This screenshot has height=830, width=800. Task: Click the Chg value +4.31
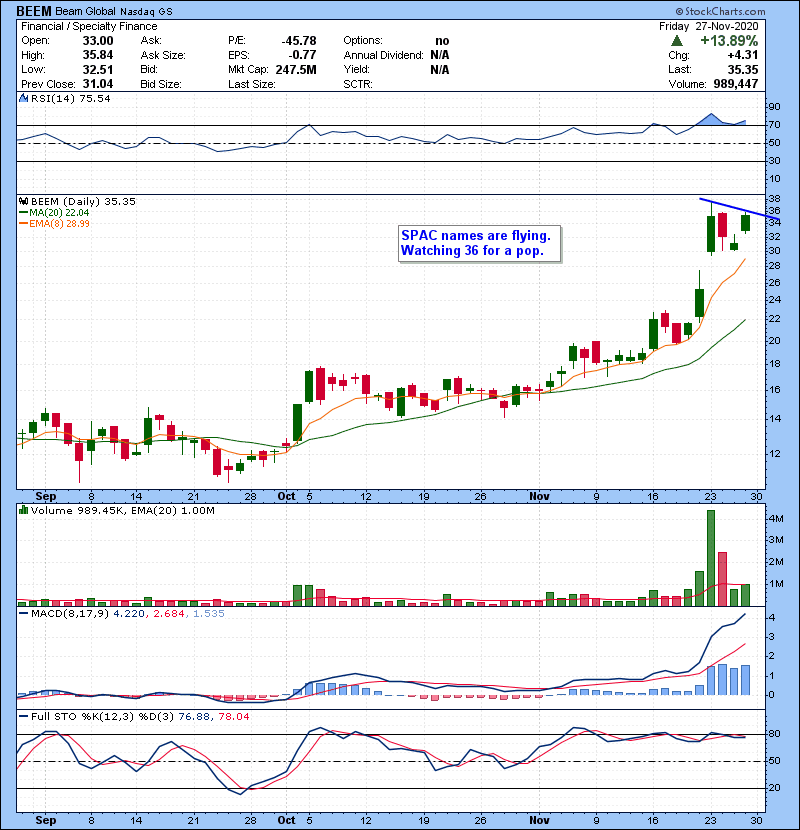click(743, 55)
